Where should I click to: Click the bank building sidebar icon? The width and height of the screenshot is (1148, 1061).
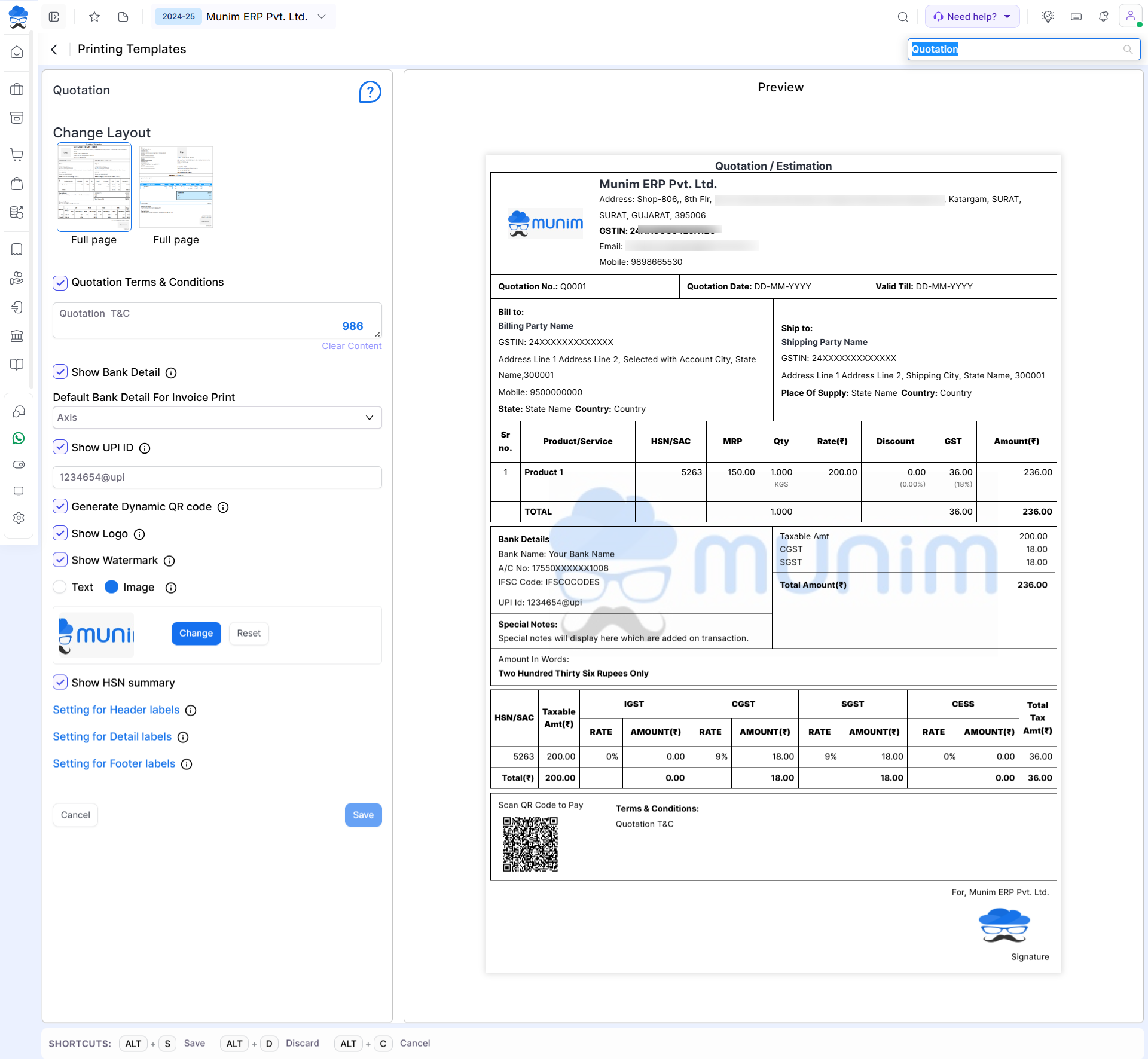[x=17, y=336]
